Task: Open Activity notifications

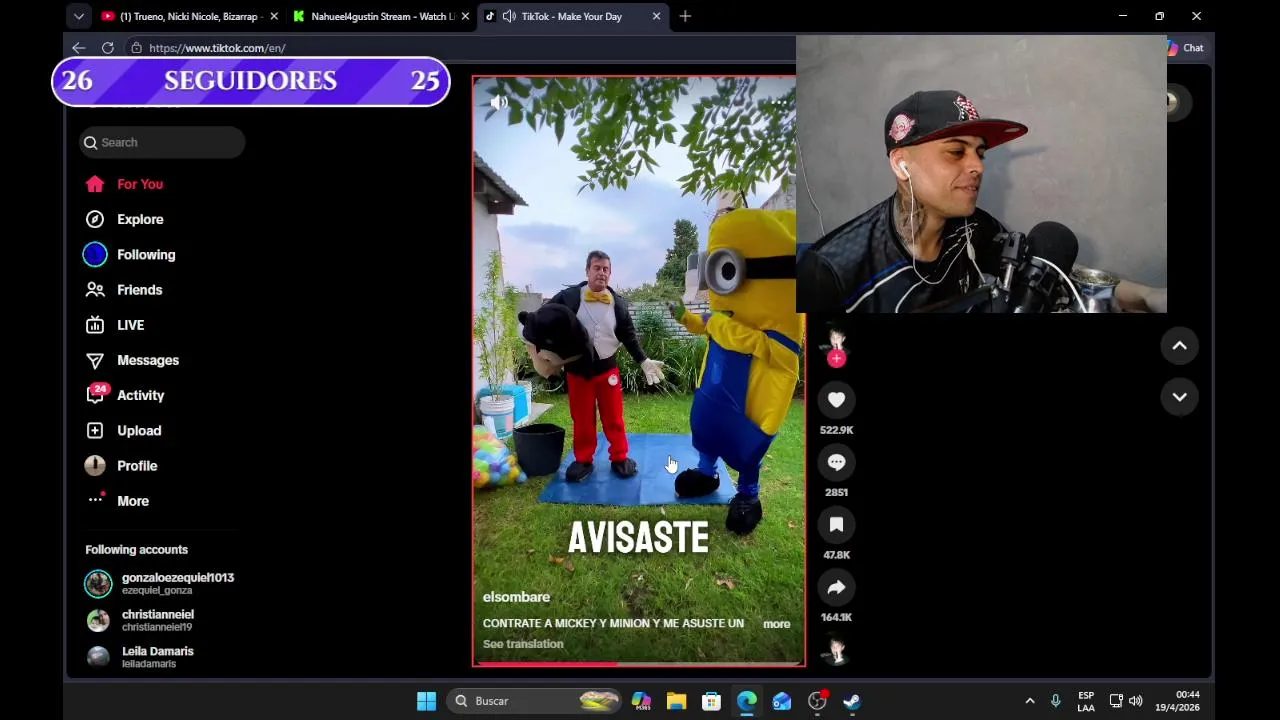Action: tap(126, 395)
